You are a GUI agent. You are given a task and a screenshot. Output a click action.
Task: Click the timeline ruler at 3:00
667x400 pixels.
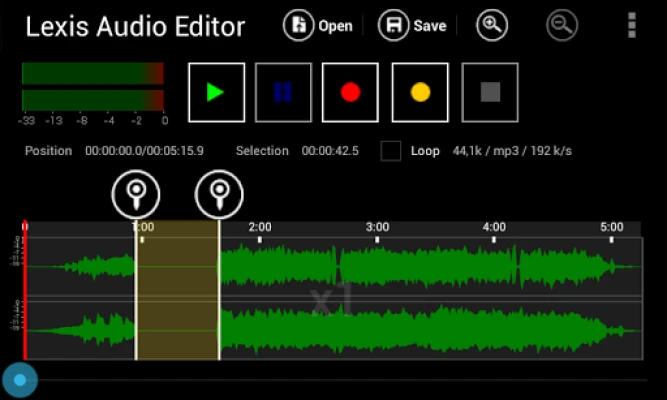click(377, 228)
